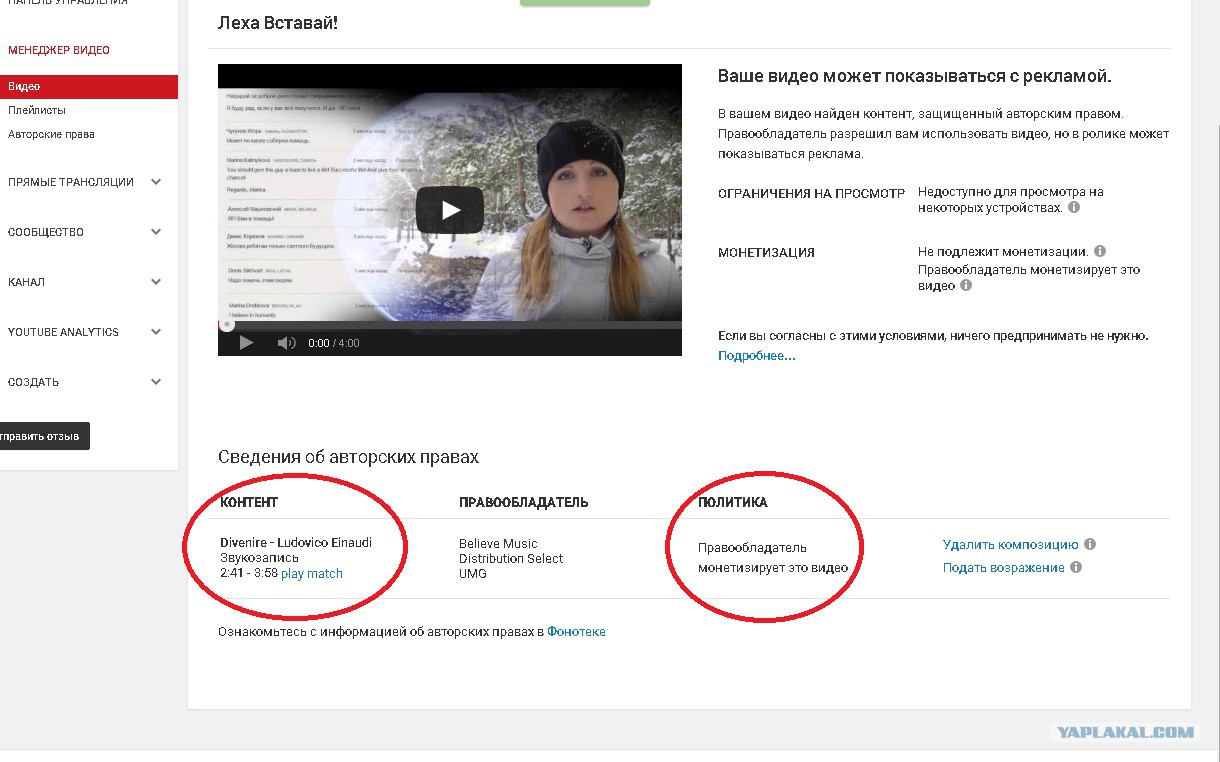Click the 'play match' link

tap(312, 574)
